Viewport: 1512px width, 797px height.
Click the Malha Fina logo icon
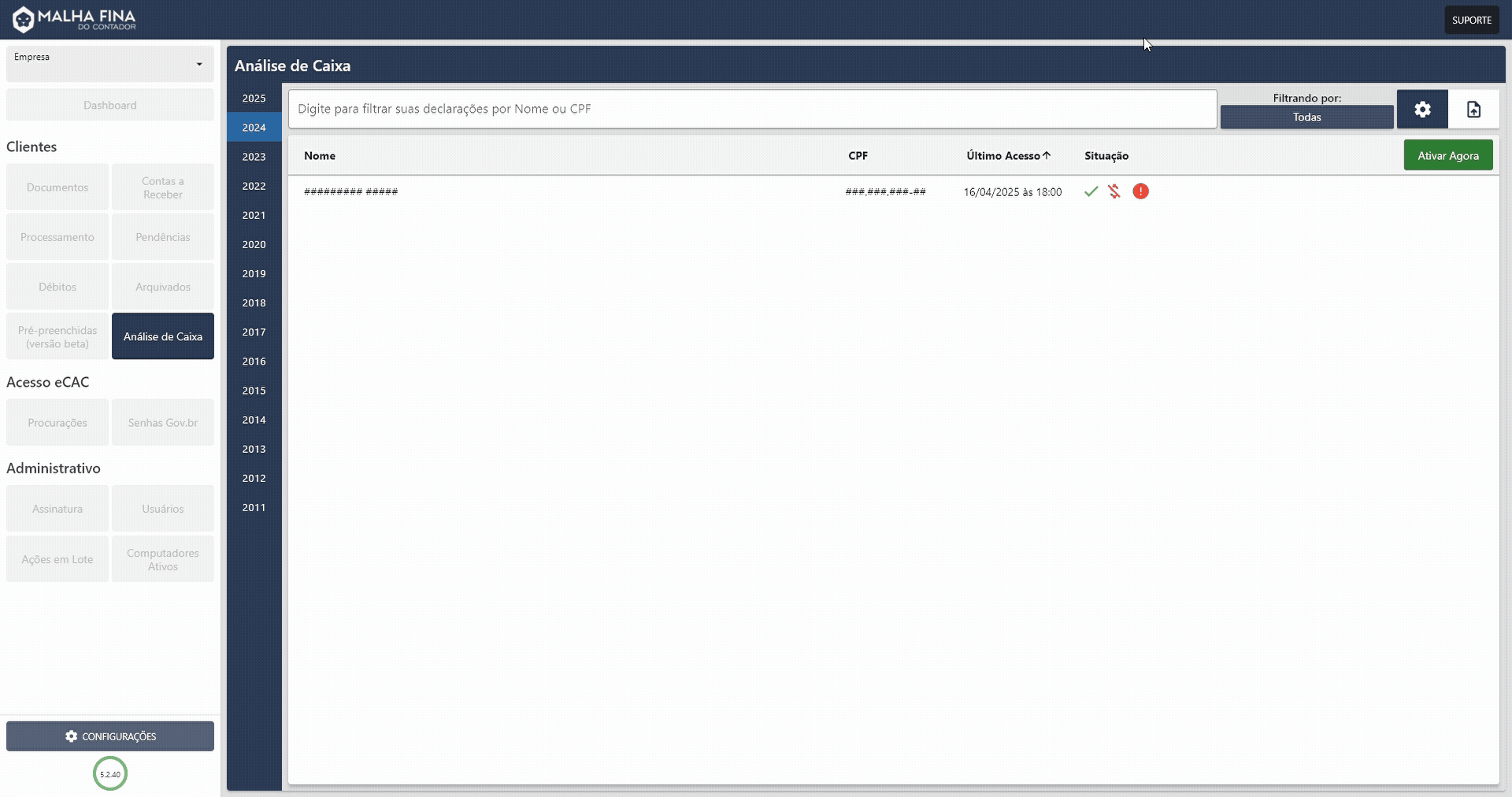pyautogui.click(x=23, y=19)
